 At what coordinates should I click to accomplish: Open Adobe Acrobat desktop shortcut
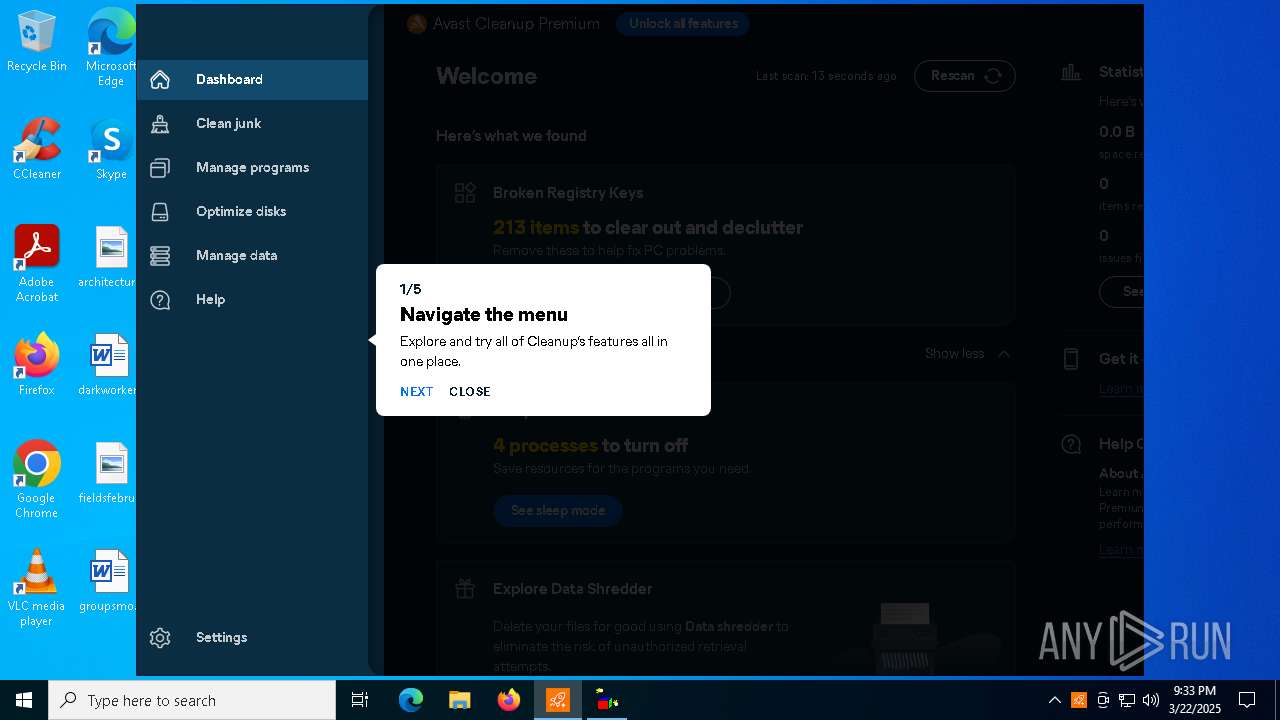37,264
